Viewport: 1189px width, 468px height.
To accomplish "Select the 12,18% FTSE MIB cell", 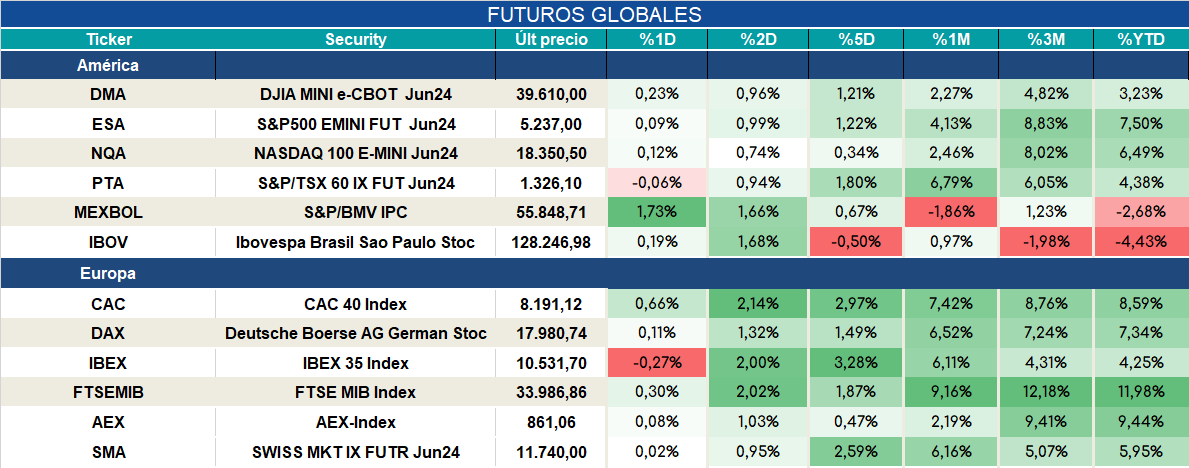I will 1046,393.
